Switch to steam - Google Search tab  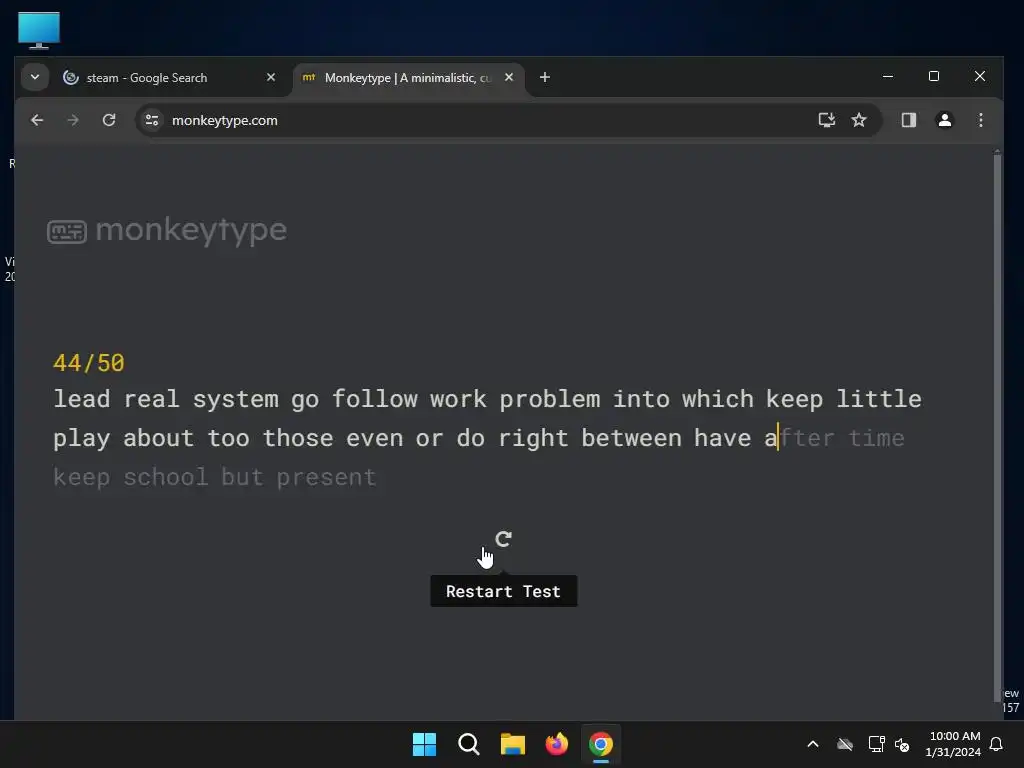point(170,78)
